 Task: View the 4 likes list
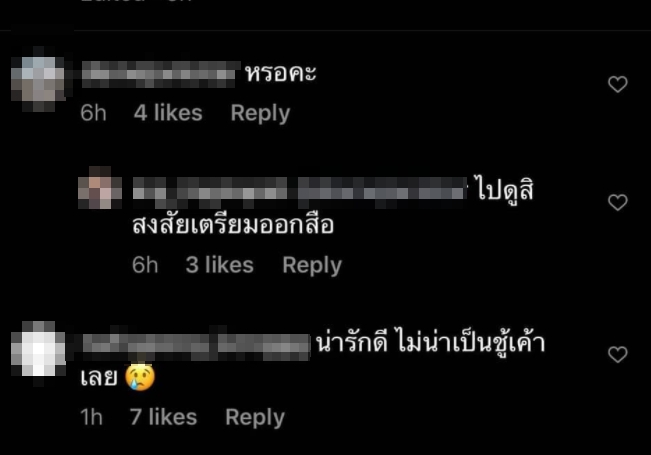[x=168, y=113]
